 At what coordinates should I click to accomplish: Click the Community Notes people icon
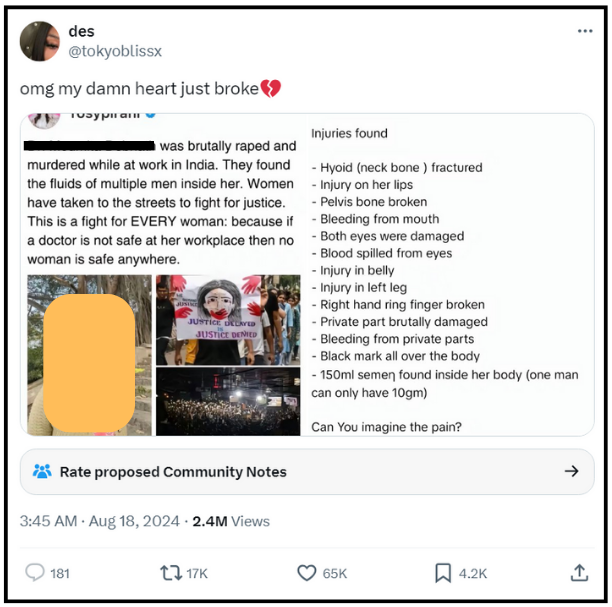42,471
